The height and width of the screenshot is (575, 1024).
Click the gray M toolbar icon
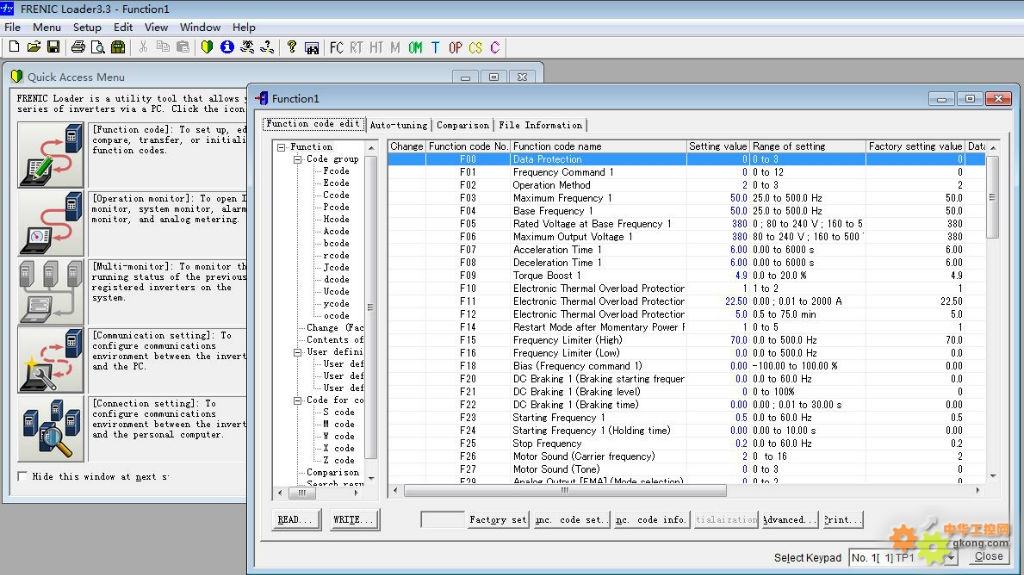395,48
